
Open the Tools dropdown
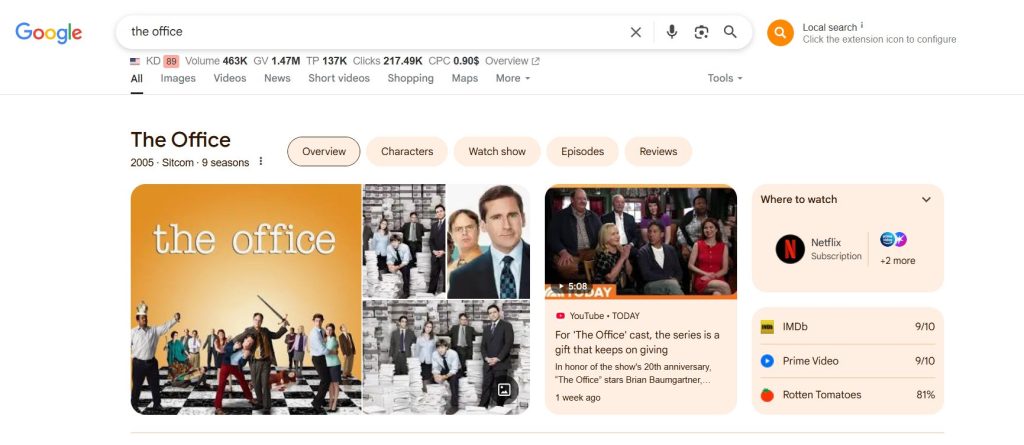coord(725,78)
